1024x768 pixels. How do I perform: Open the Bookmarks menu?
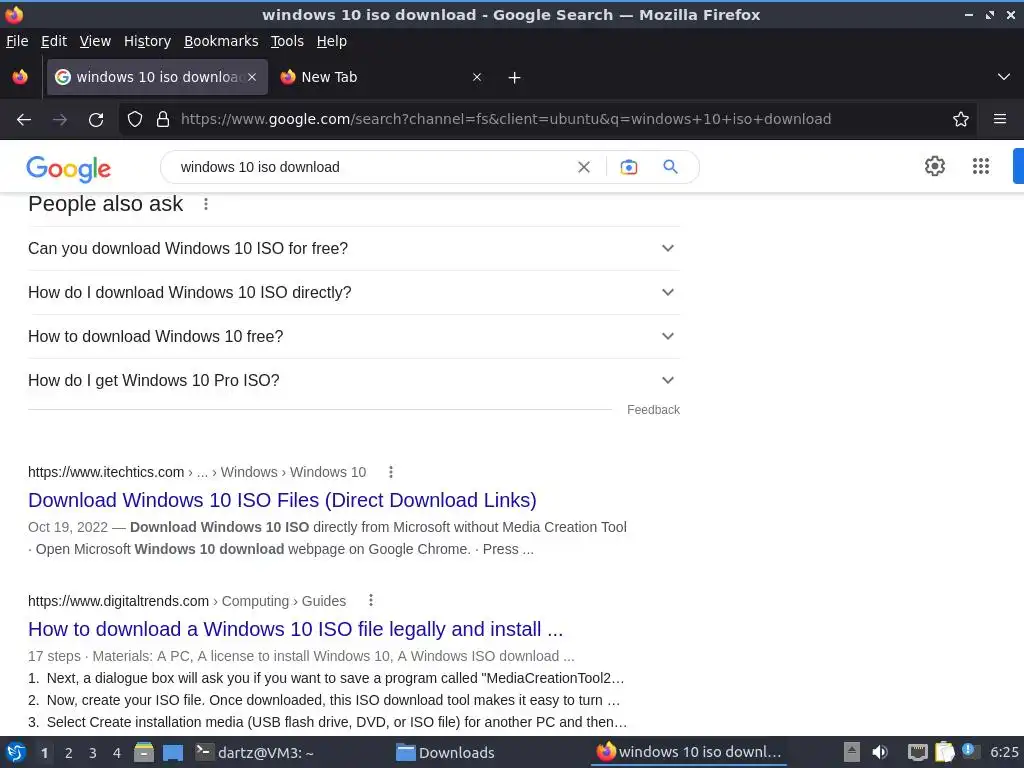221,41
